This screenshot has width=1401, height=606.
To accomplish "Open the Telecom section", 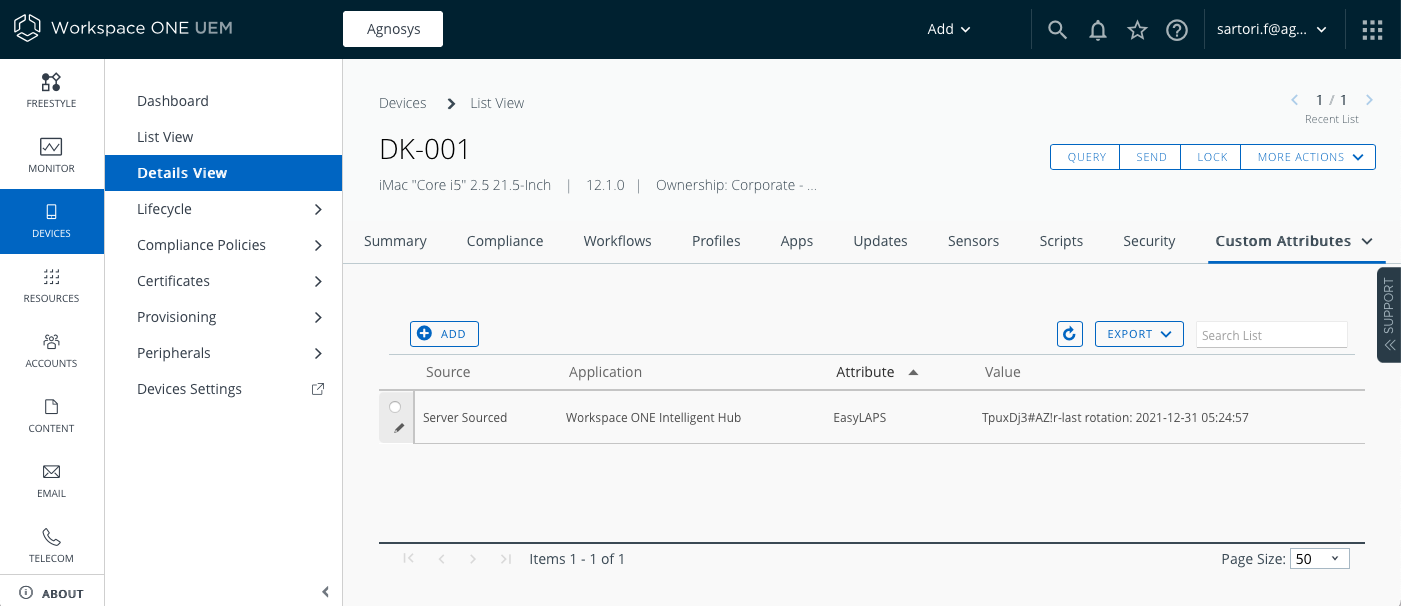I will 52,546.
